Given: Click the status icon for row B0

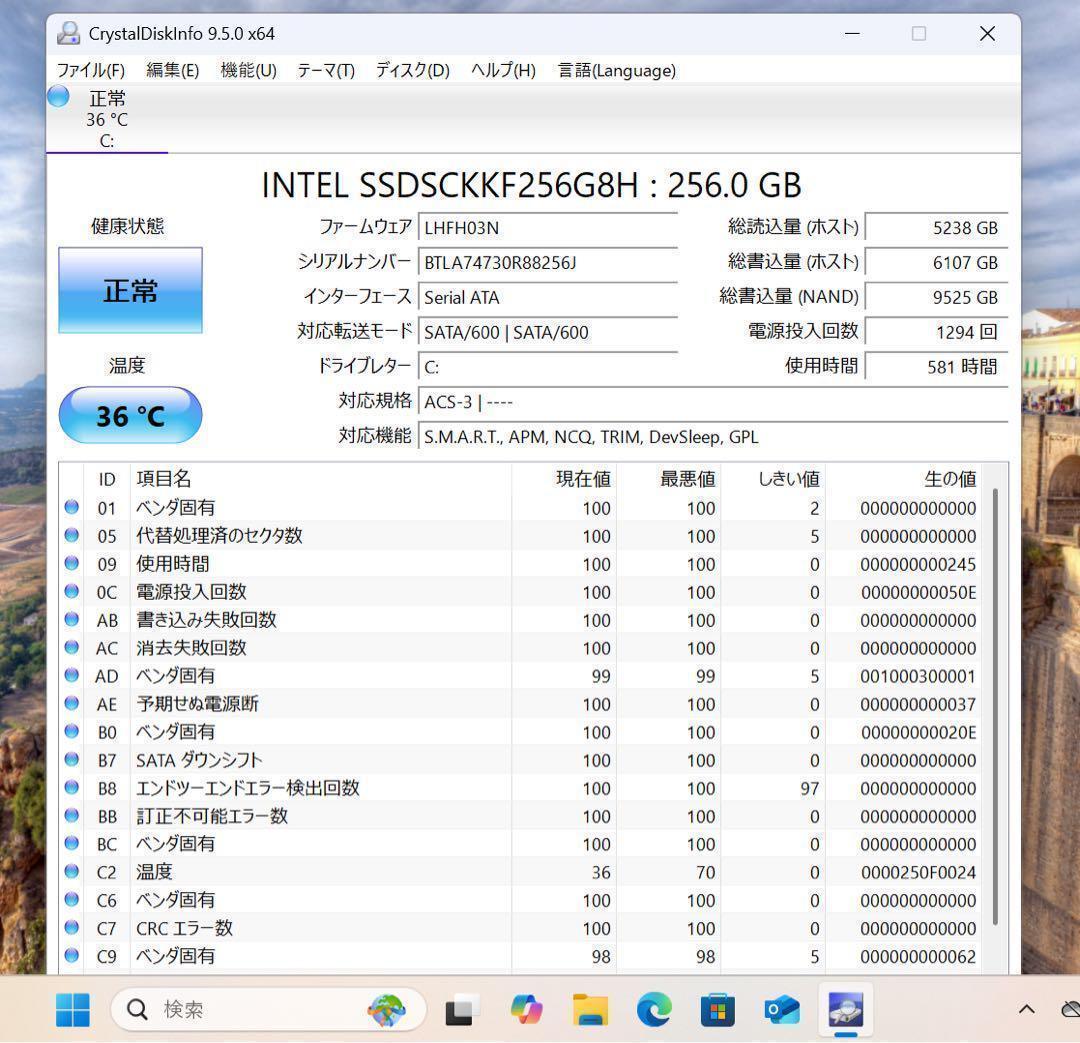Looking at the screenshot, I should 72,732.
